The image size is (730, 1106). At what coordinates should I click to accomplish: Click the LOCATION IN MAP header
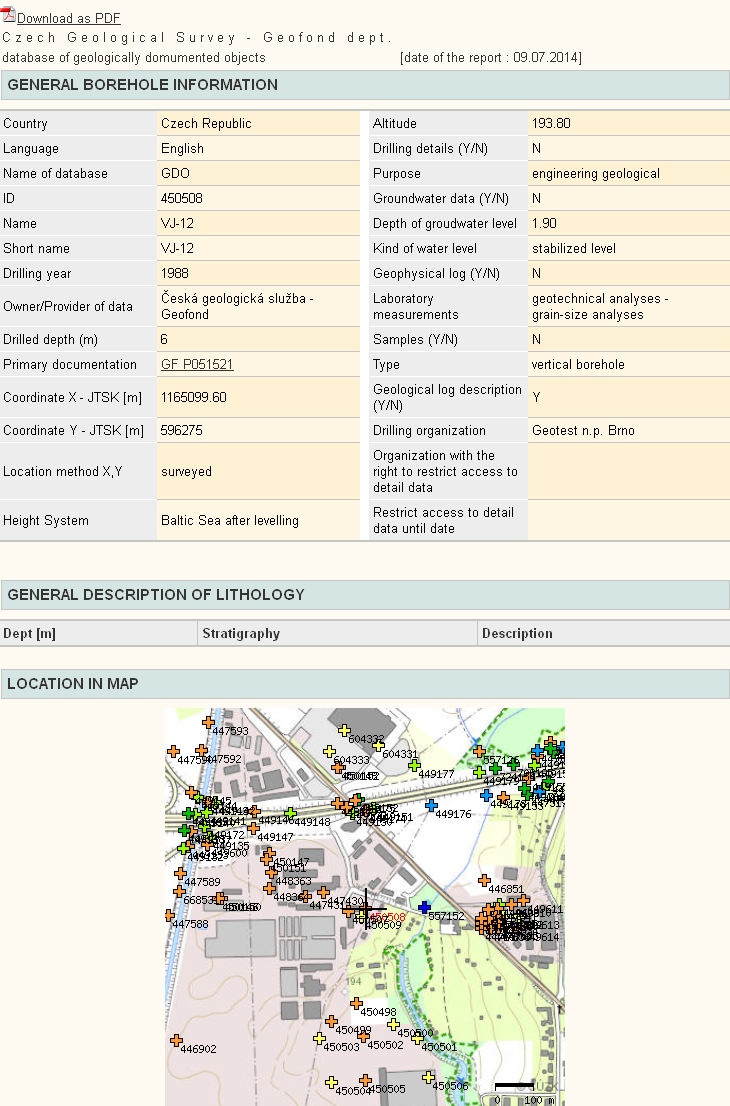365,683
